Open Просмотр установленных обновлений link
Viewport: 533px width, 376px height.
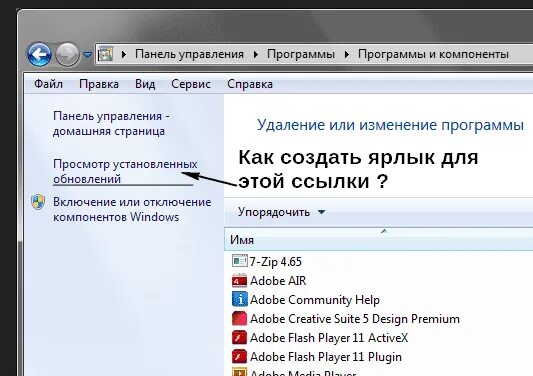coord(125,171)
